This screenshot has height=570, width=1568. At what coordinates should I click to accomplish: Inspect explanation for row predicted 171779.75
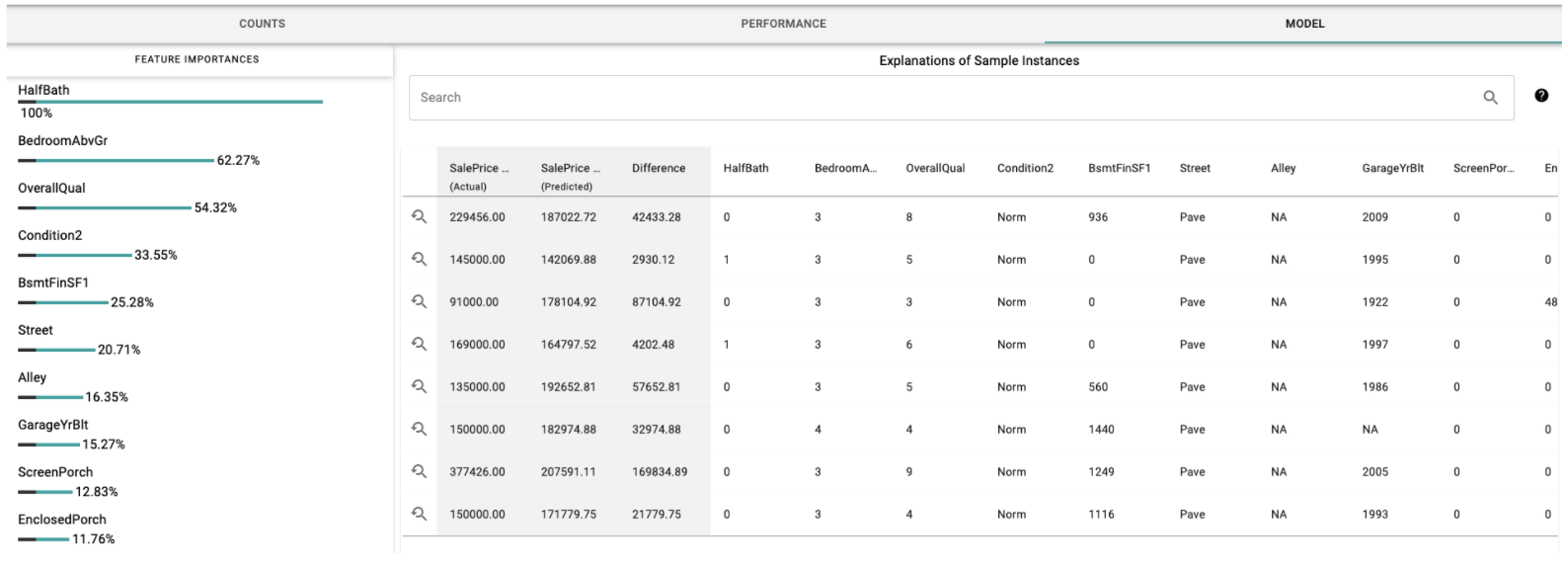(419, 514)
